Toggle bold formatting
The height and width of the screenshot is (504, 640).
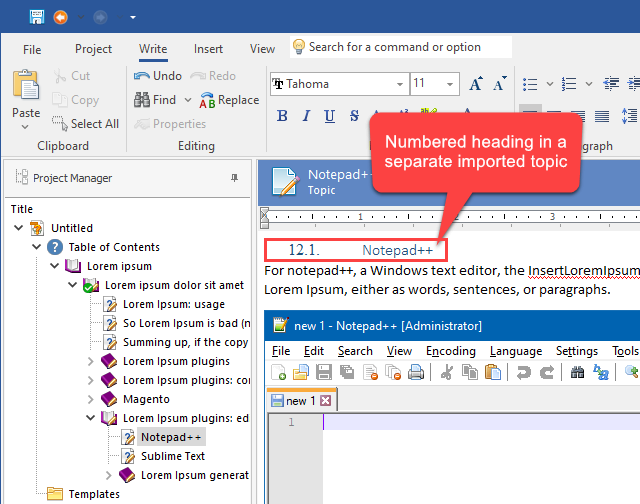tap(282, 116)
